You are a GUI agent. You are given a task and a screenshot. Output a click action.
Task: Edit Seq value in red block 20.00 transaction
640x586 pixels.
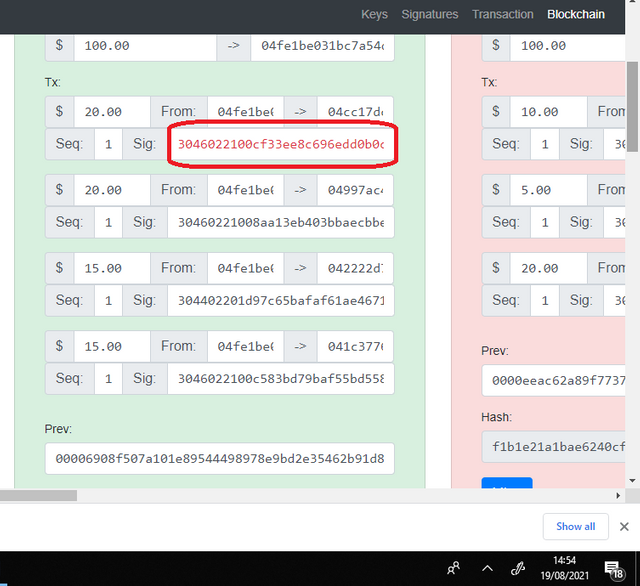(545, 301)
